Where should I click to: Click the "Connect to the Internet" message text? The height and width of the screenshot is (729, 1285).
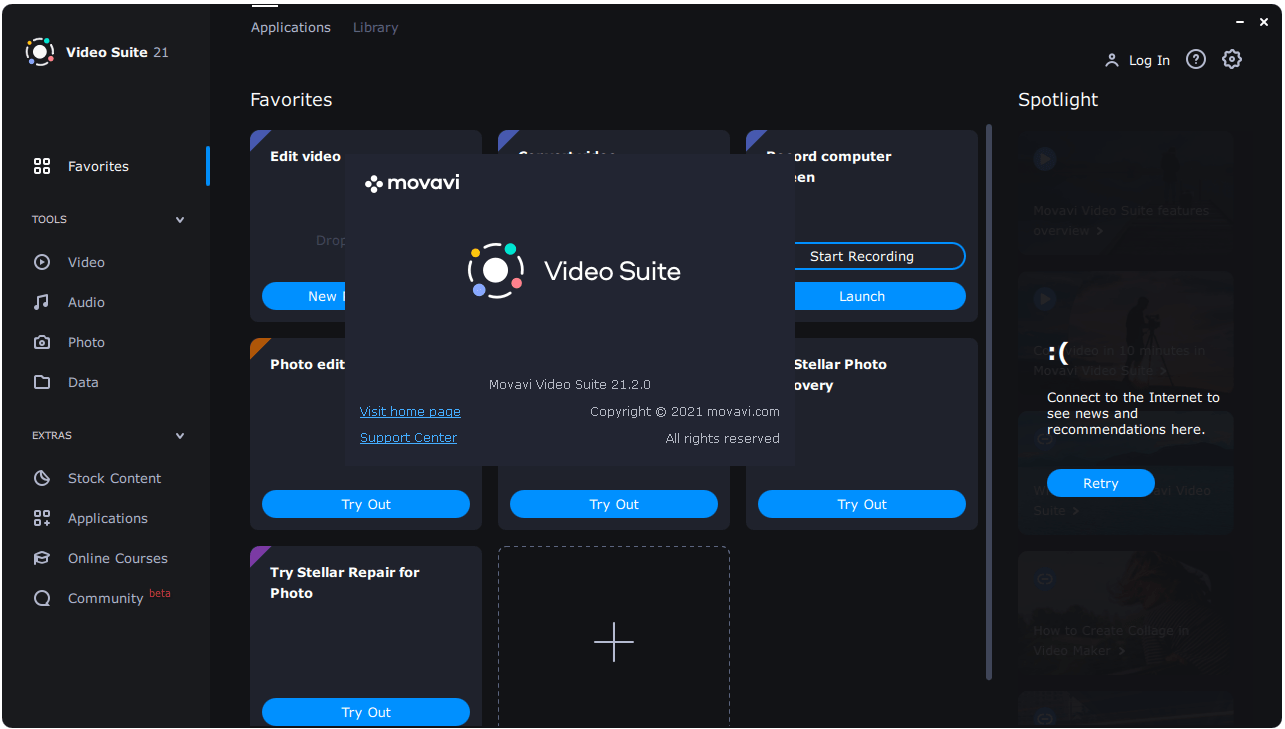(x=1133, y=413)
